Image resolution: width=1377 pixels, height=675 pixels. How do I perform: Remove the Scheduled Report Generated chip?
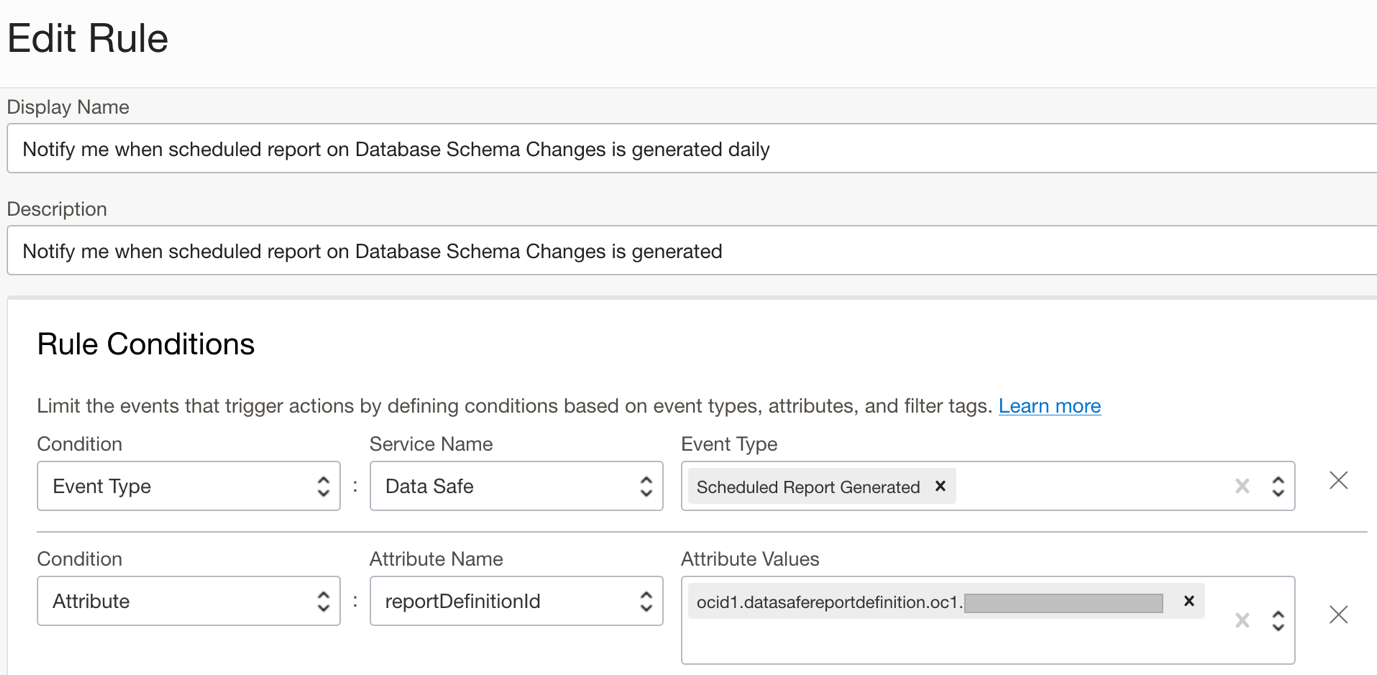pyautogui.click(x=940, y=486)
